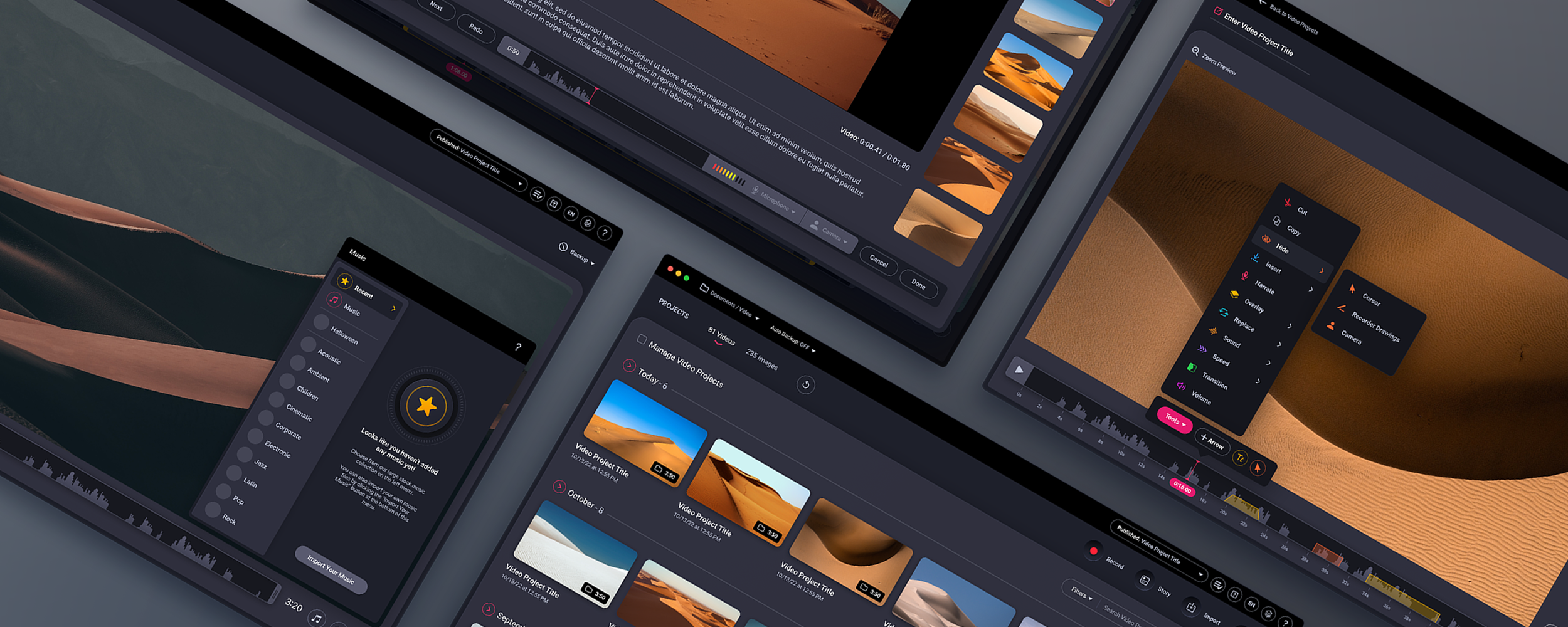
Task: Expand the Sound submenu chevron
Action: point(1279,344)
